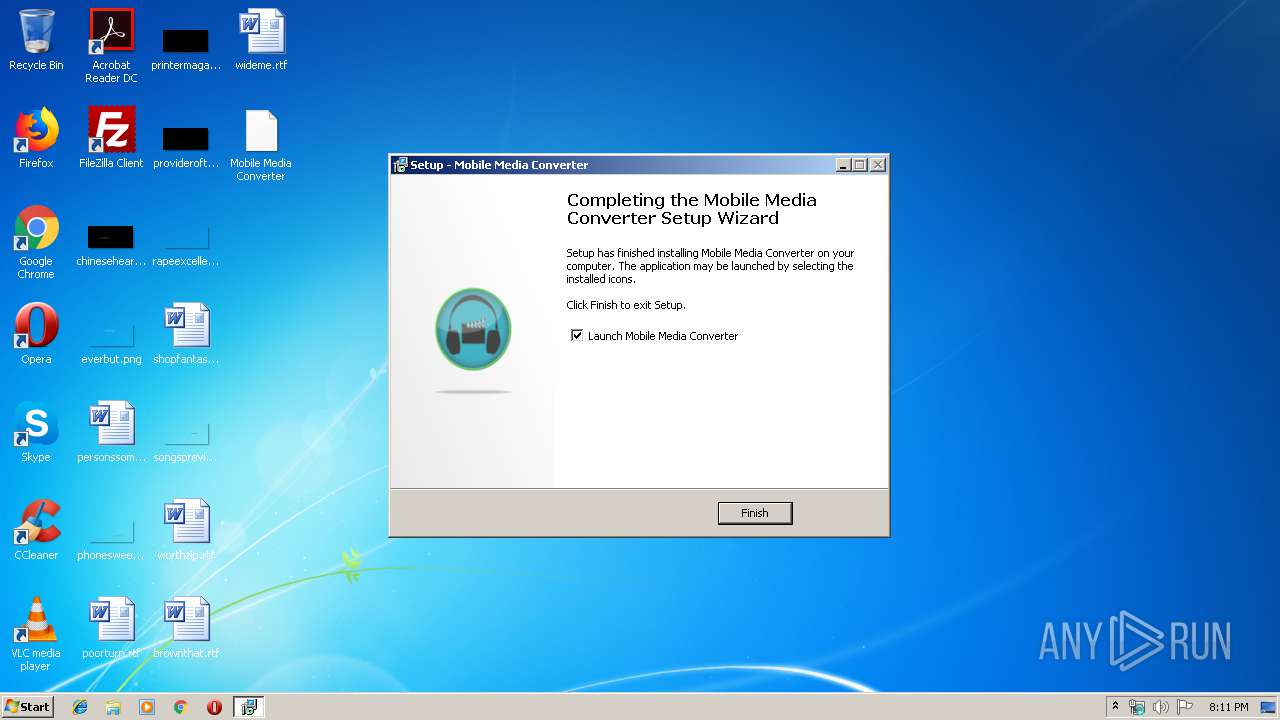This screenshot has width=1280, height=720.
Task: Select Mobile Media Converter desktop file icon
Action: tap(261, 145)
